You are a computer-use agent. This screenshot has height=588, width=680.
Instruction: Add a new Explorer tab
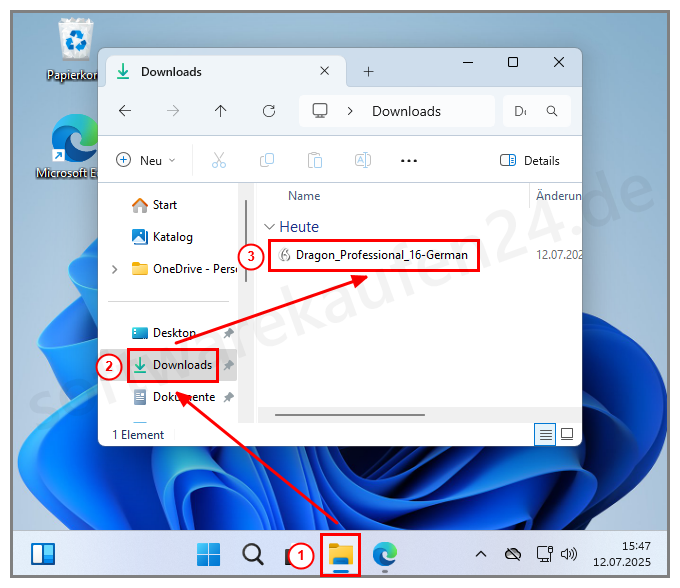coord(368,72)
